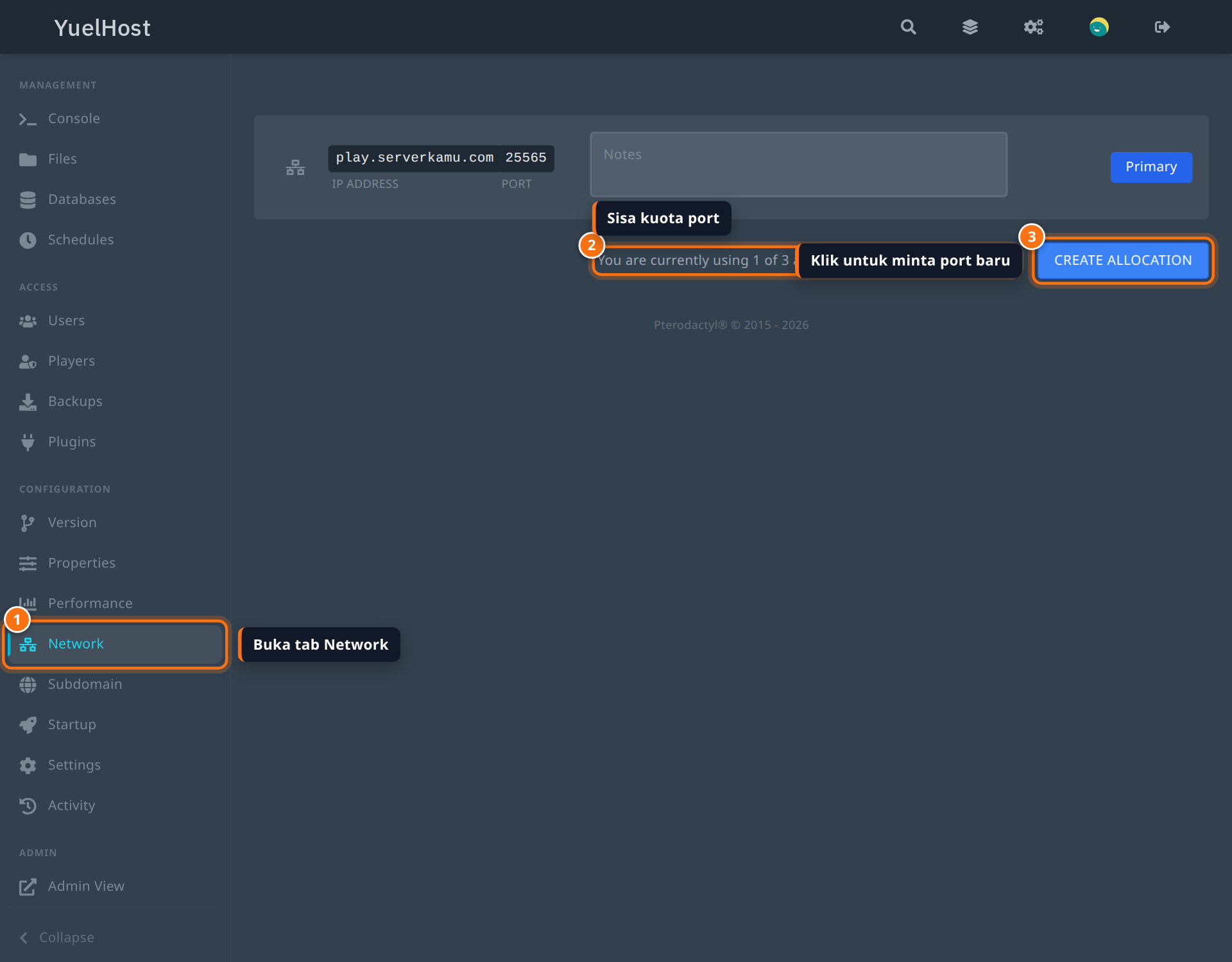
Task: Open the search icon in top bar
Action: tap(908, 27)
